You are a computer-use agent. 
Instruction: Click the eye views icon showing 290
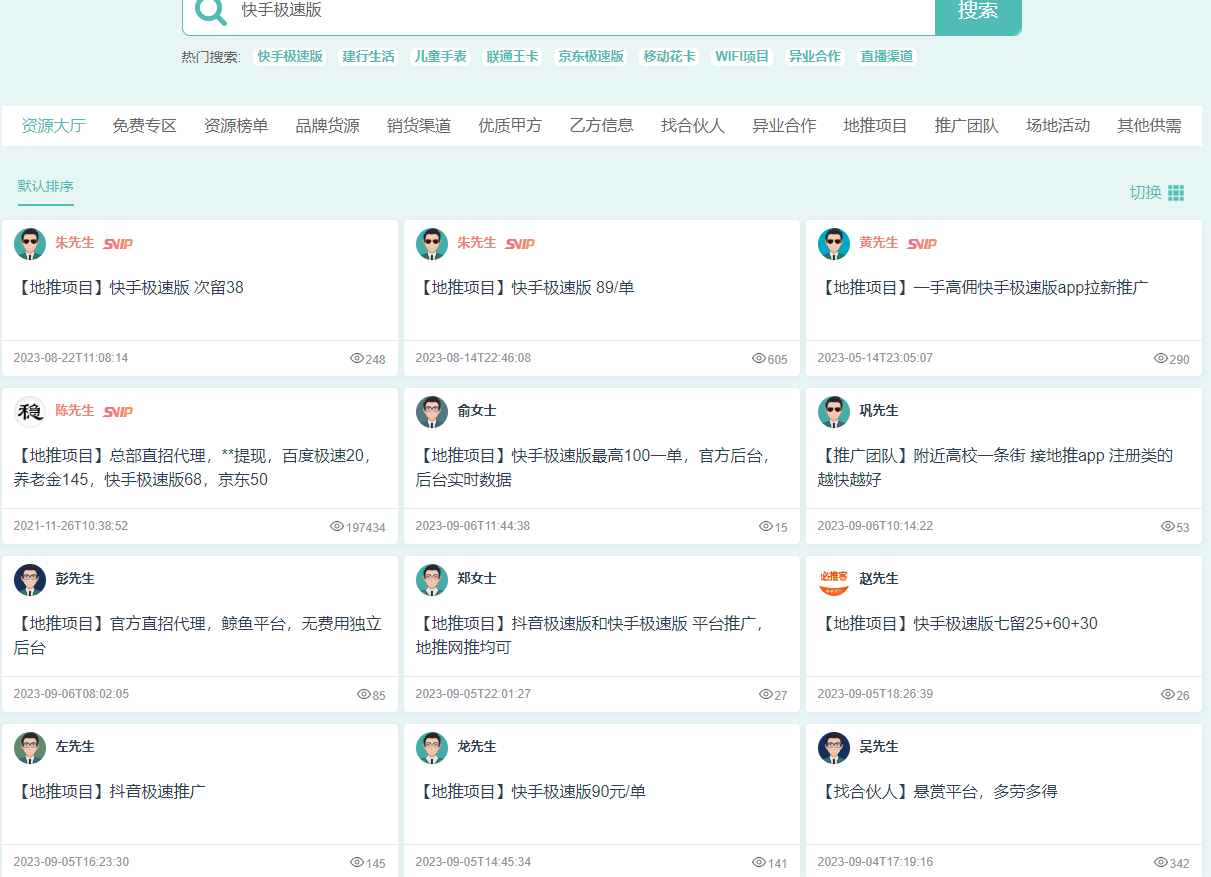[x=1161, y=358]
